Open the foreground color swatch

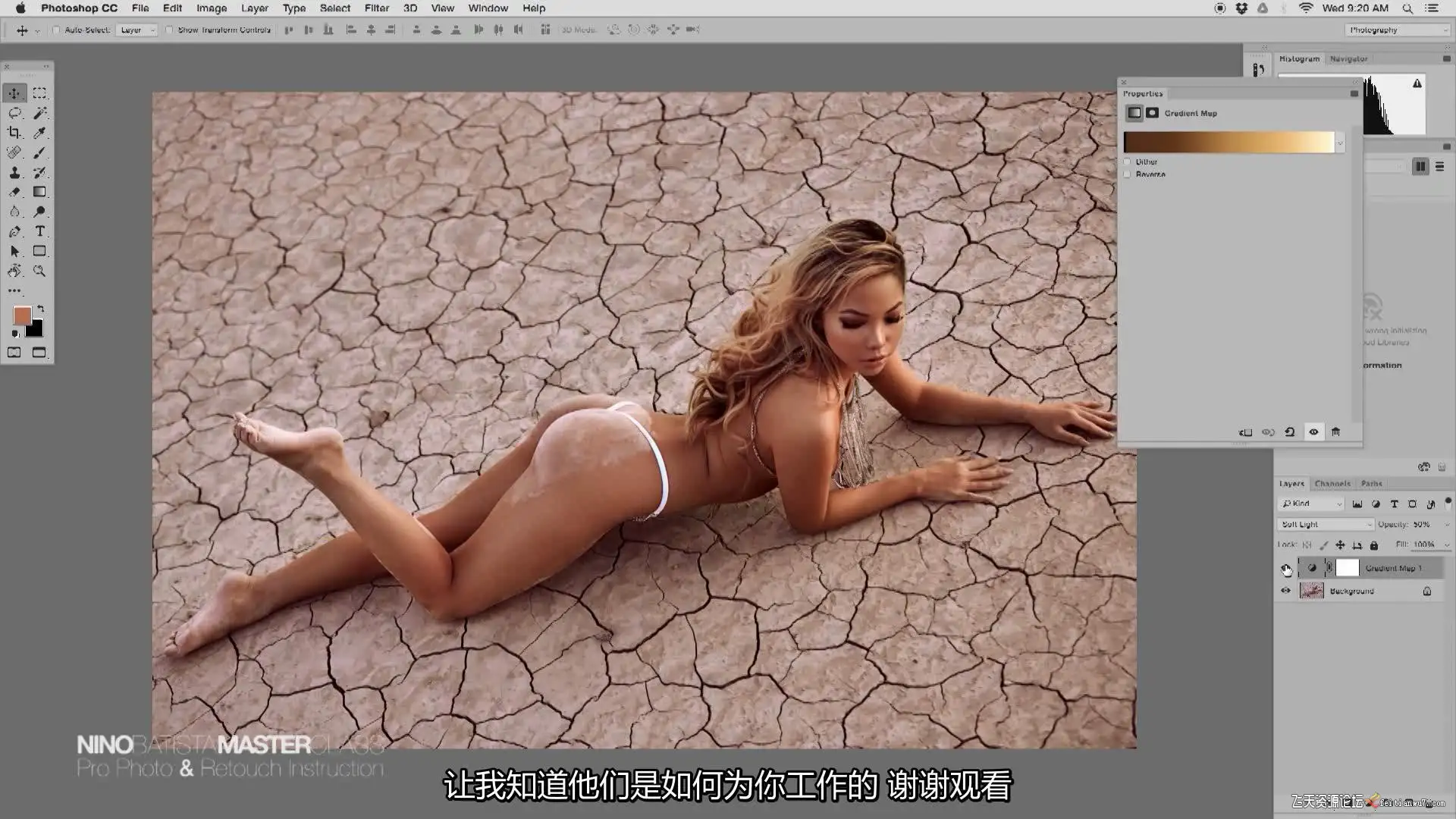(x=22, y=316)
